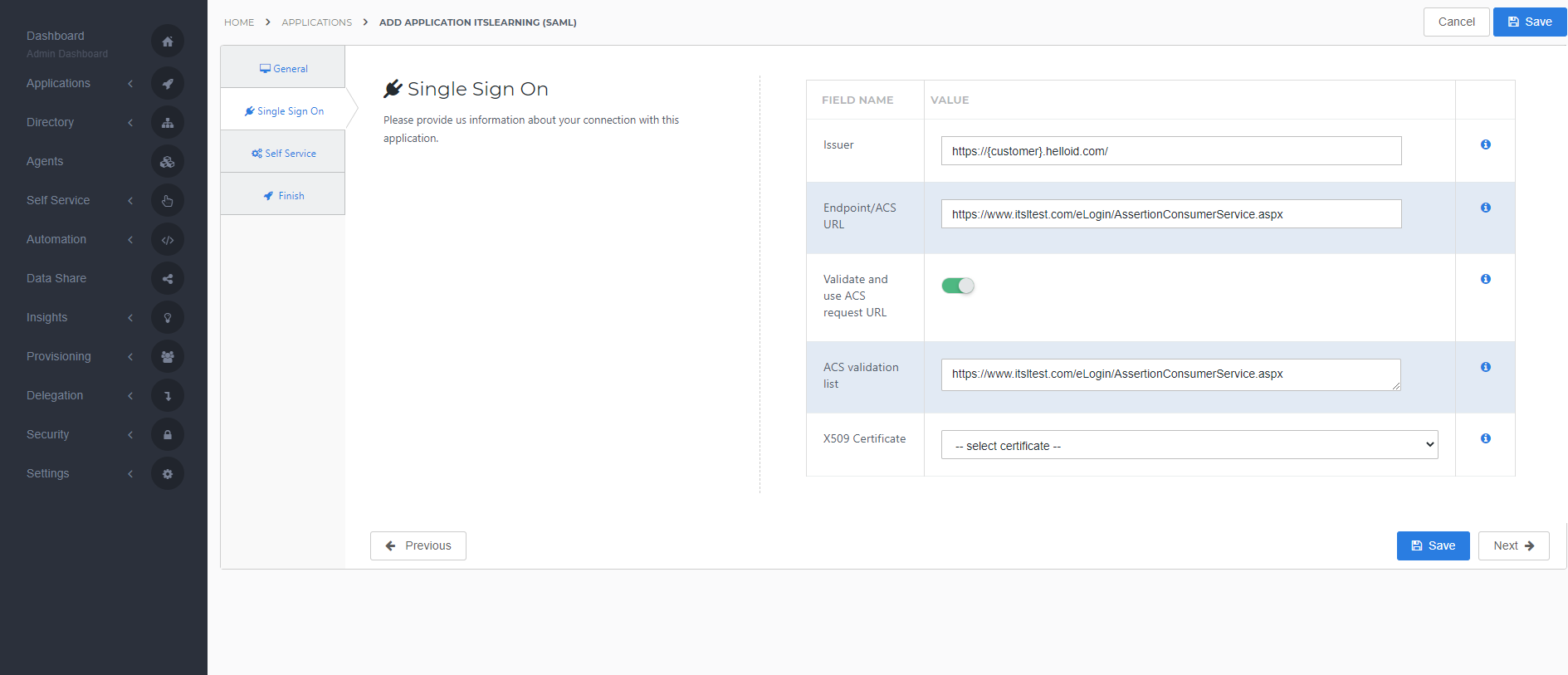Show info for X509 Certificate field
This screenshot has height=675, width=1568.
[1486, 438]
